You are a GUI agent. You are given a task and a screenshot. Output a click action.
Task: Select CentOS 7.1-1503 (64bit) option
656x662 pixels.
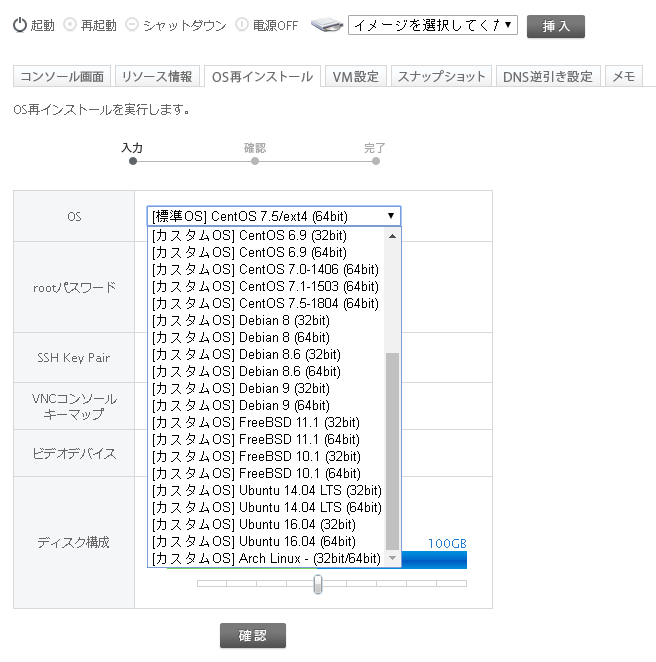[266, 286]
